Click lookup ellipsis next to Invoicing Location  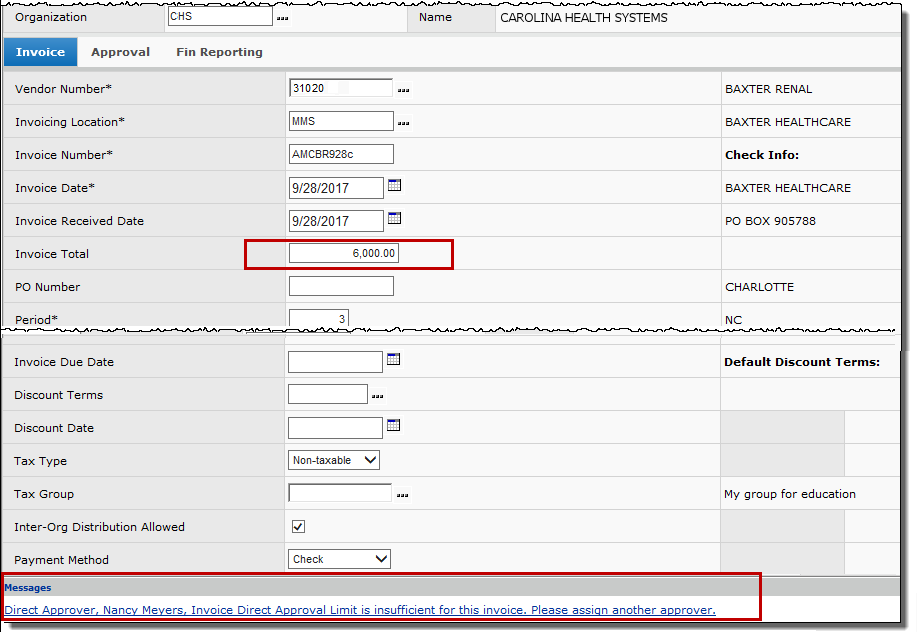pyautogui.click(x=403, y=123)
